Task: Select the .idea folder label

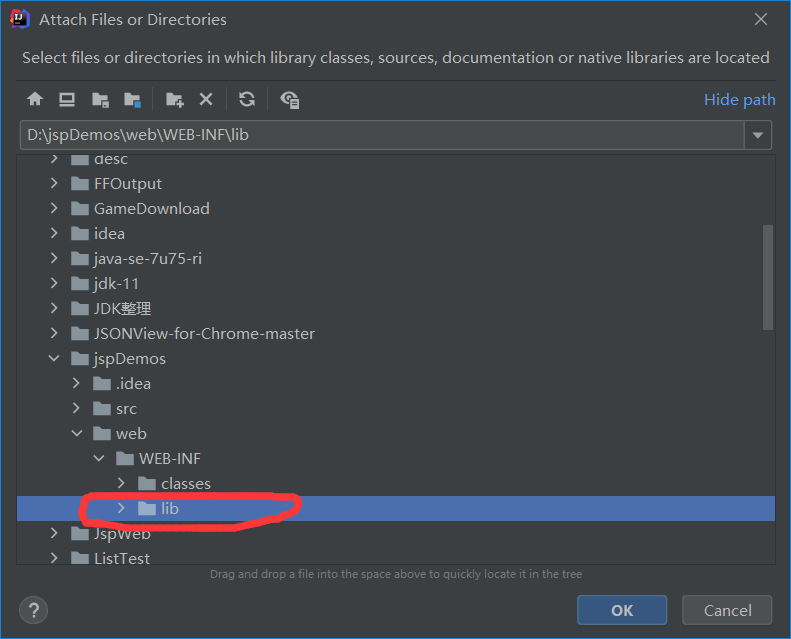Action: [x=133, y=384]
